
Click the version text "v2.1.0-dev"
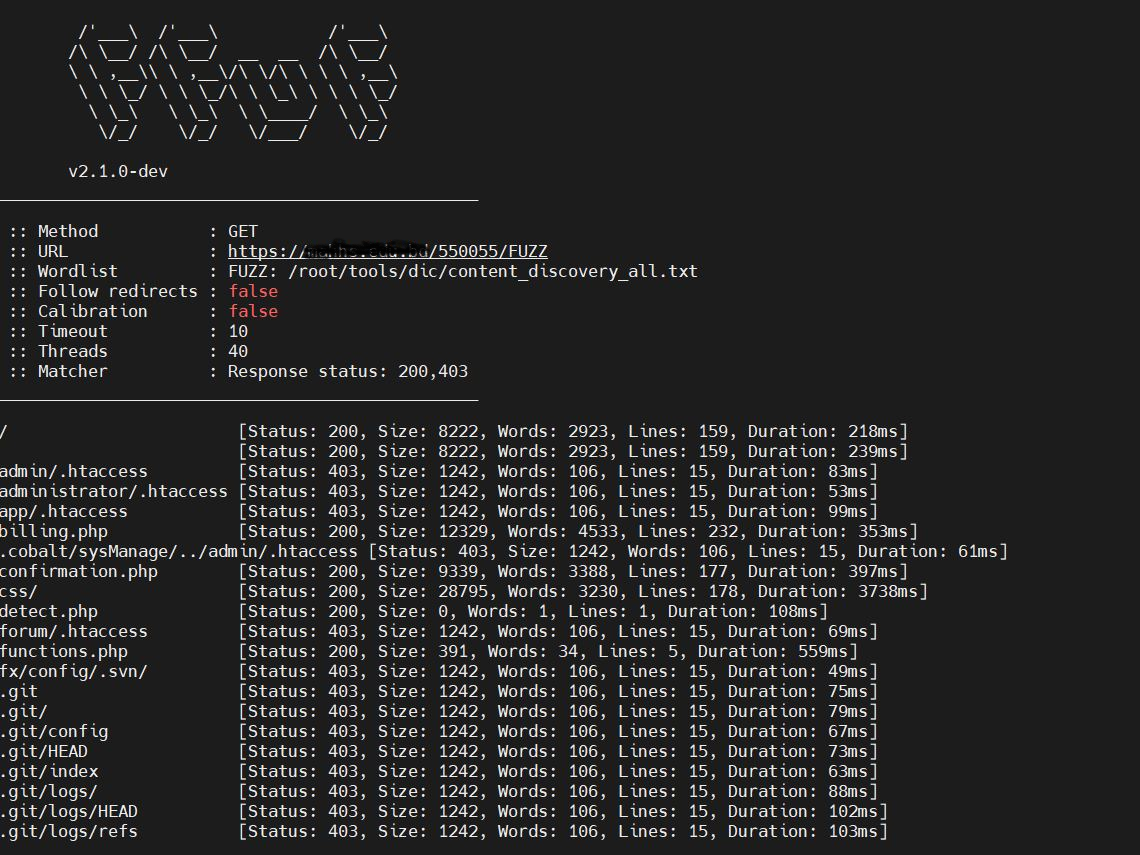pos(118,172)
